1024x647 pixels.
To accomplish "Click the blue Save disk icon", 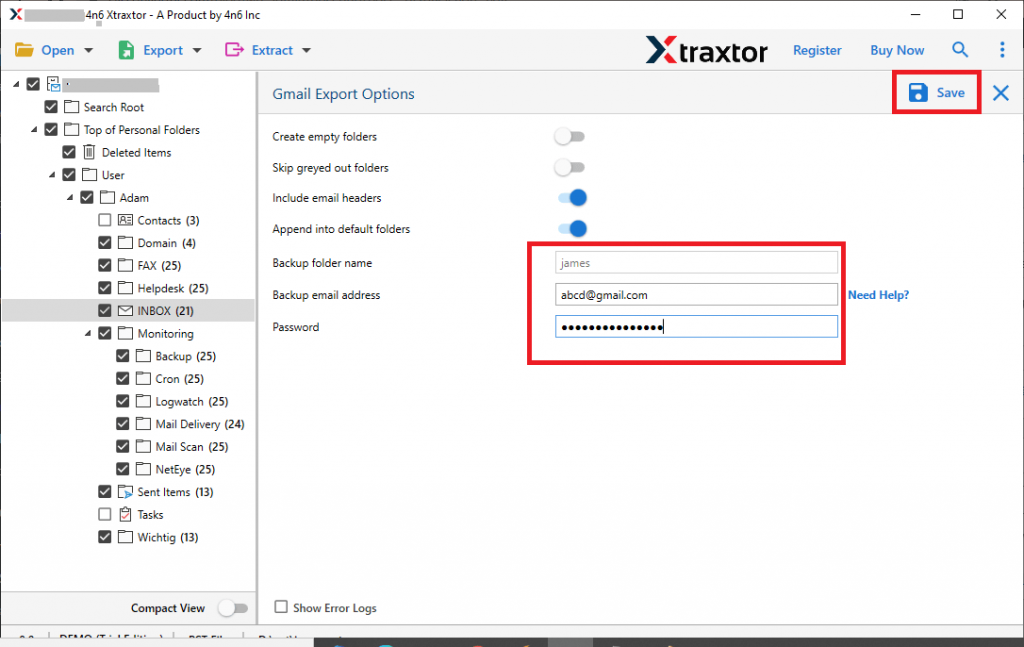I will 917,92.
